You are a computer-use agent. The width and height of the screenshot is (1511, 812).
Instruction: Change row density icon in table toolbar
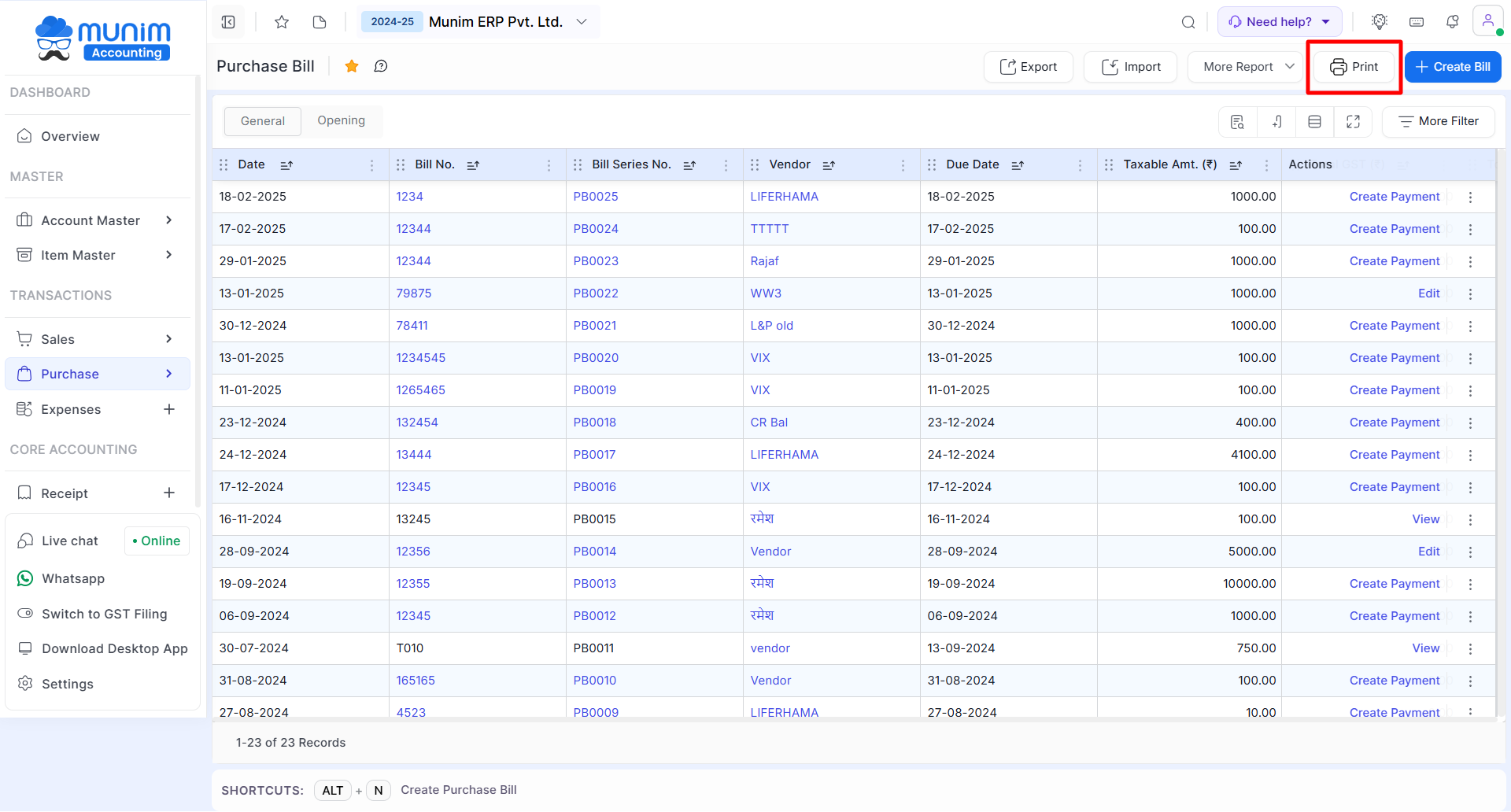[x=1314, y=121]
